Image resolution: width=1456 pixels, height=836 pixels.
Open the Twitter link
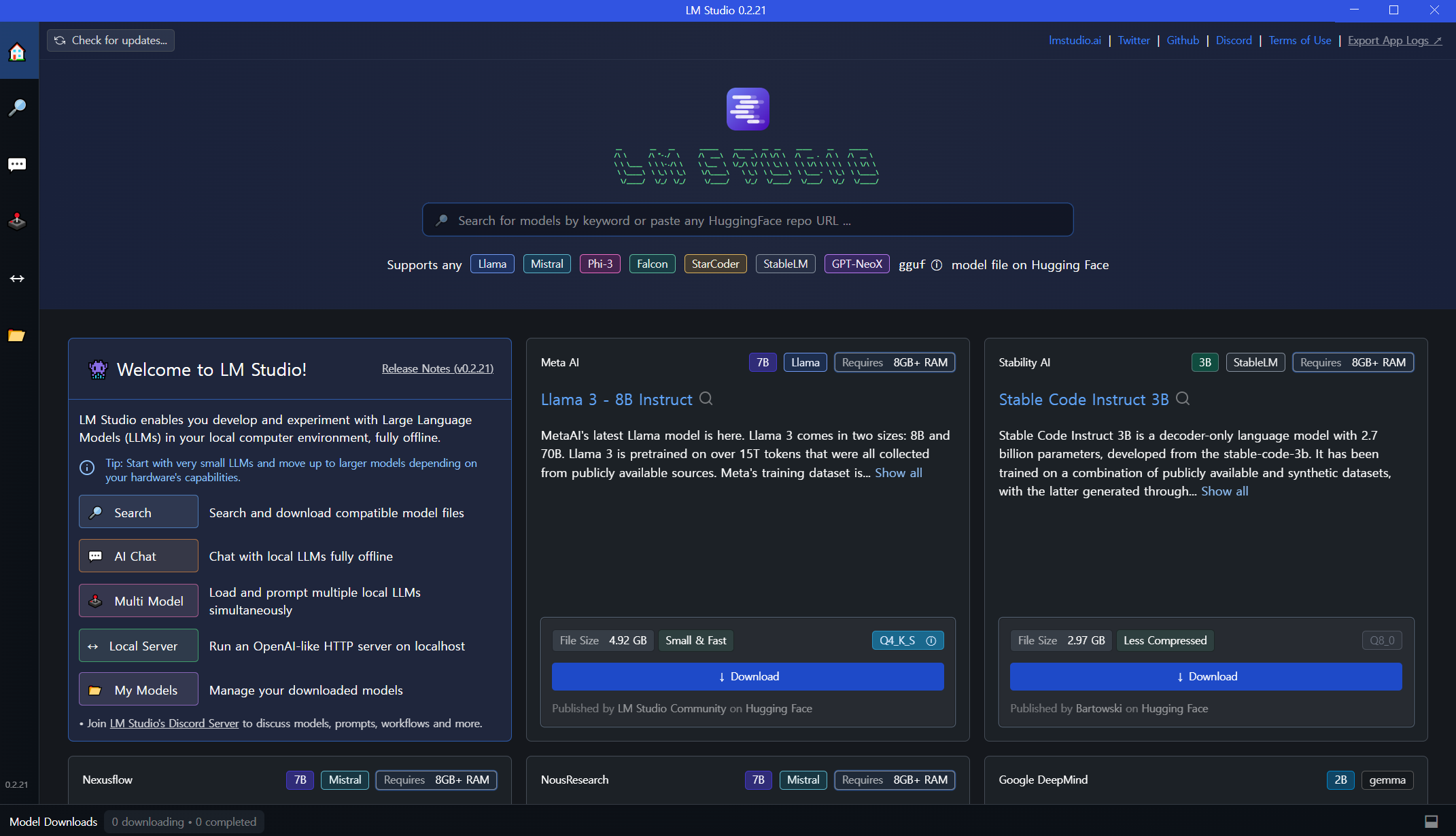1134,41
